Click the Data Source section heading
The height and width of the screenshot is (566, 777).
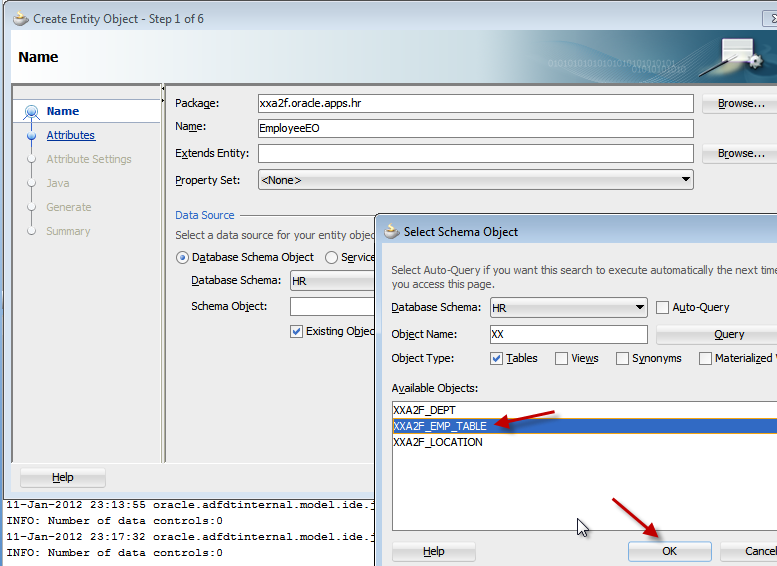pyautogui.click(x=205, y=215)
